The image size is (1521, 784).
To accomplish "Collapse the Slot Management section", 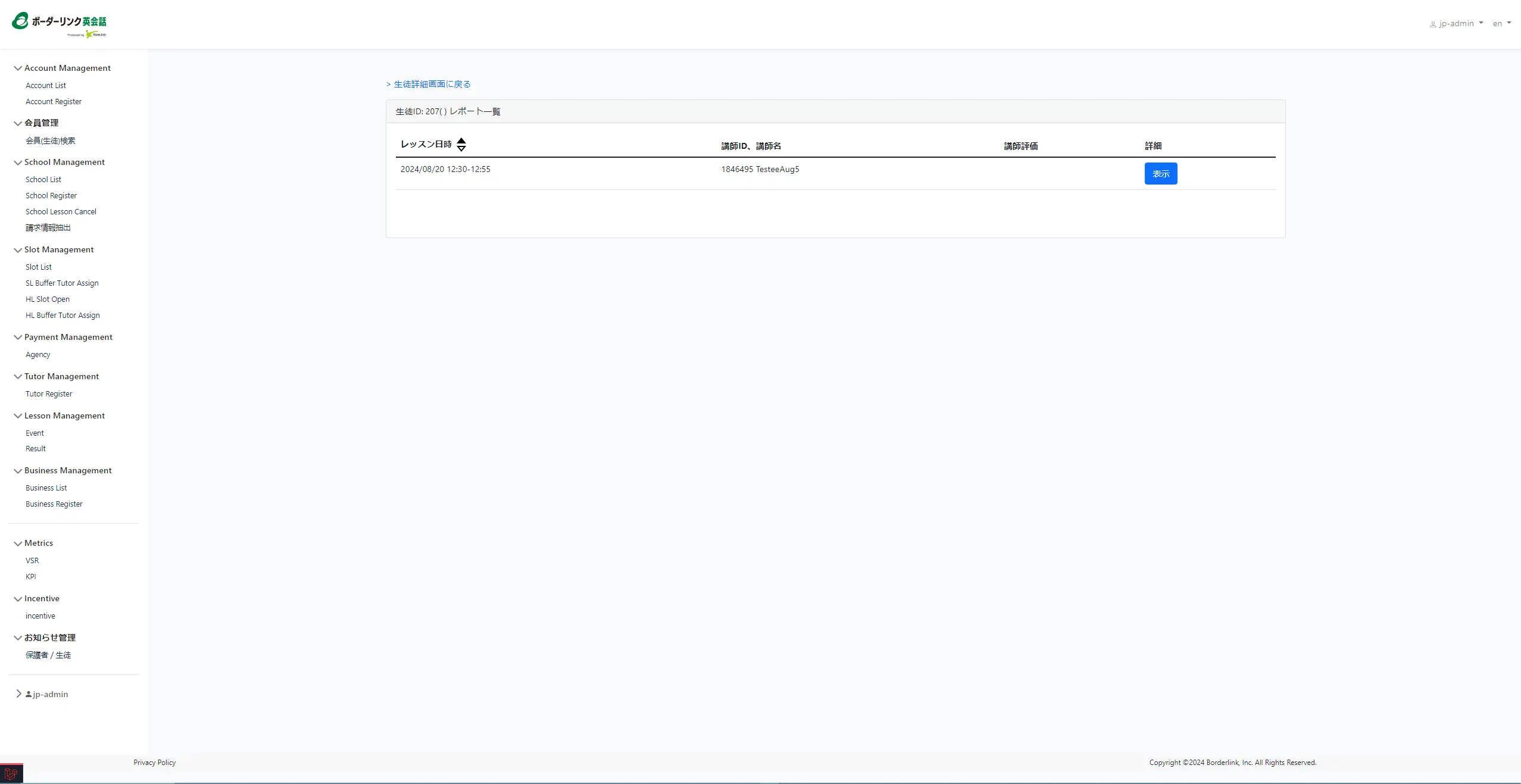I will tap(18, 250).
